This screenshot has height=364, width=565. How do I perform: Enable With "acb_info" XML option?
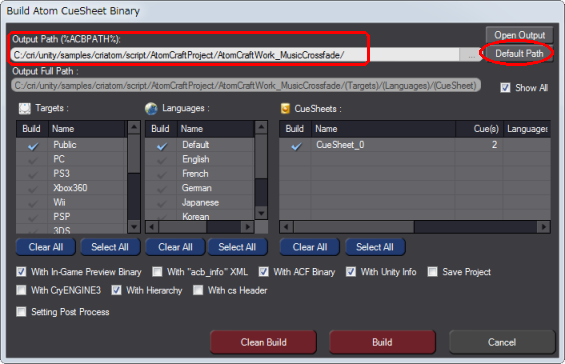pos(157,271)
